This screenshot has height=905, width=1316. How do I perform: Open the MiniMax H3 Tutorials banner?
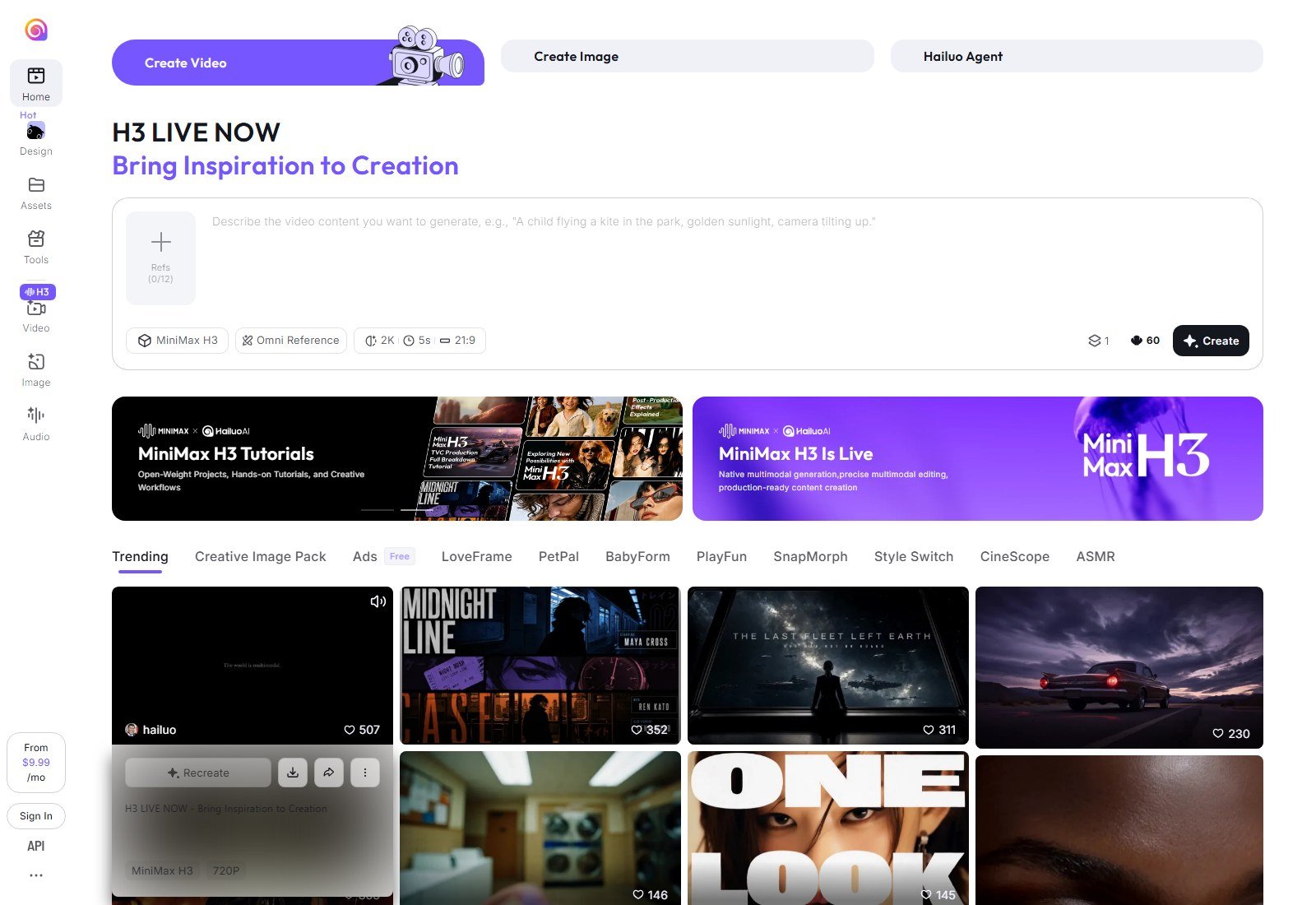tap(397, 458)
